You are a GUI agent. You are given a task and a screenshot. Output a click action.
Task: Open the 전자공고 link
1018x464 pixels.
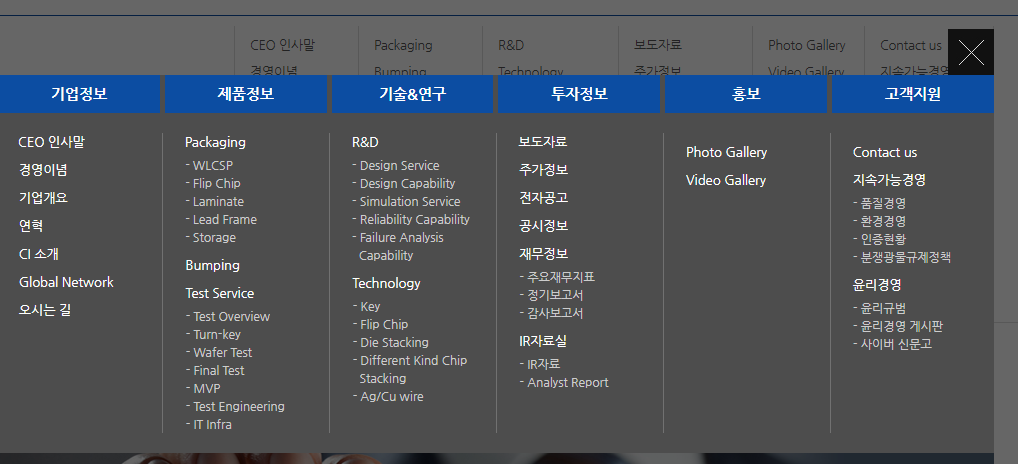(x=543, y=198)
